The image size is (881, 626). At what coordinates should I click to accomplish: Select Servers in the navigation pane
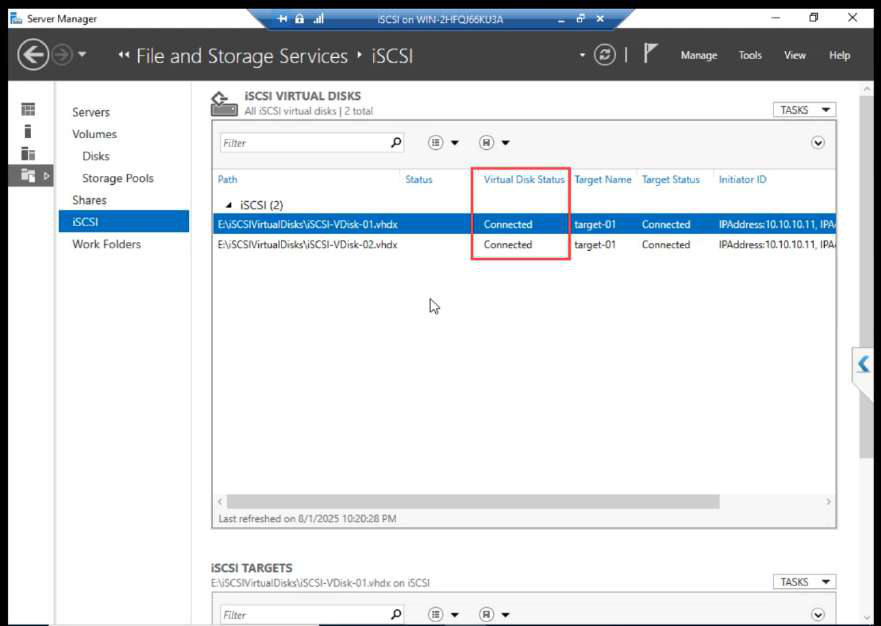pyautogui.click(x=91, y=112)
